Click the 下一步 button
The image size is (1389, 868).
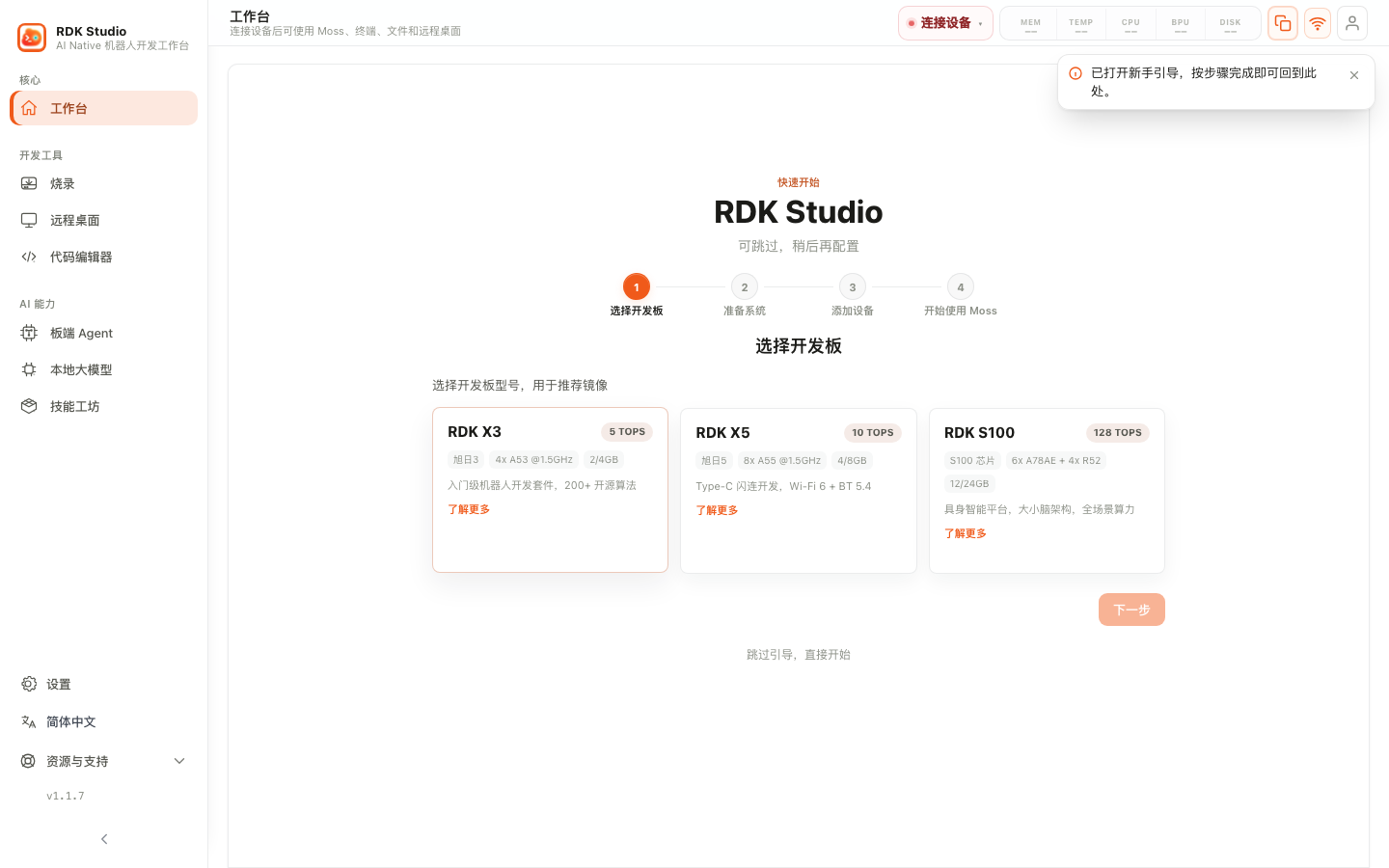(x=1131, y=610)
